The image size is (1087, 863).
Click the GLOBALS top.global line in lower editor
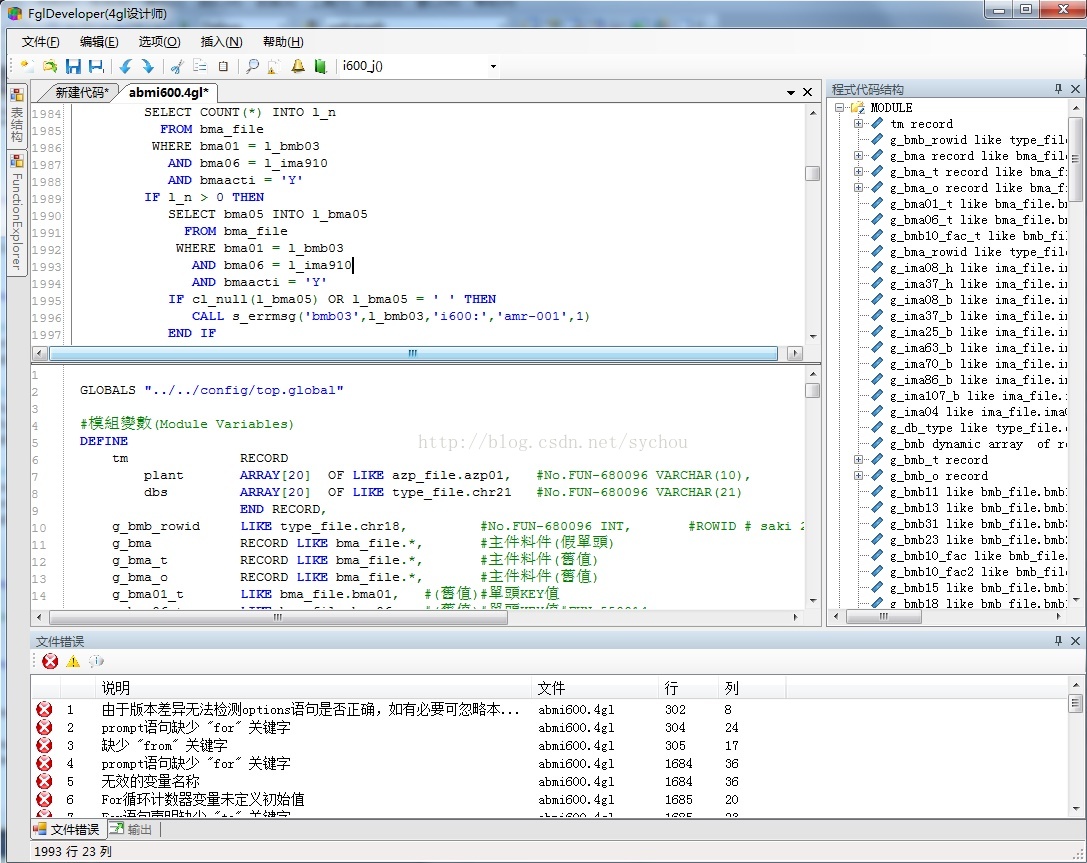[x=211, y=390]
